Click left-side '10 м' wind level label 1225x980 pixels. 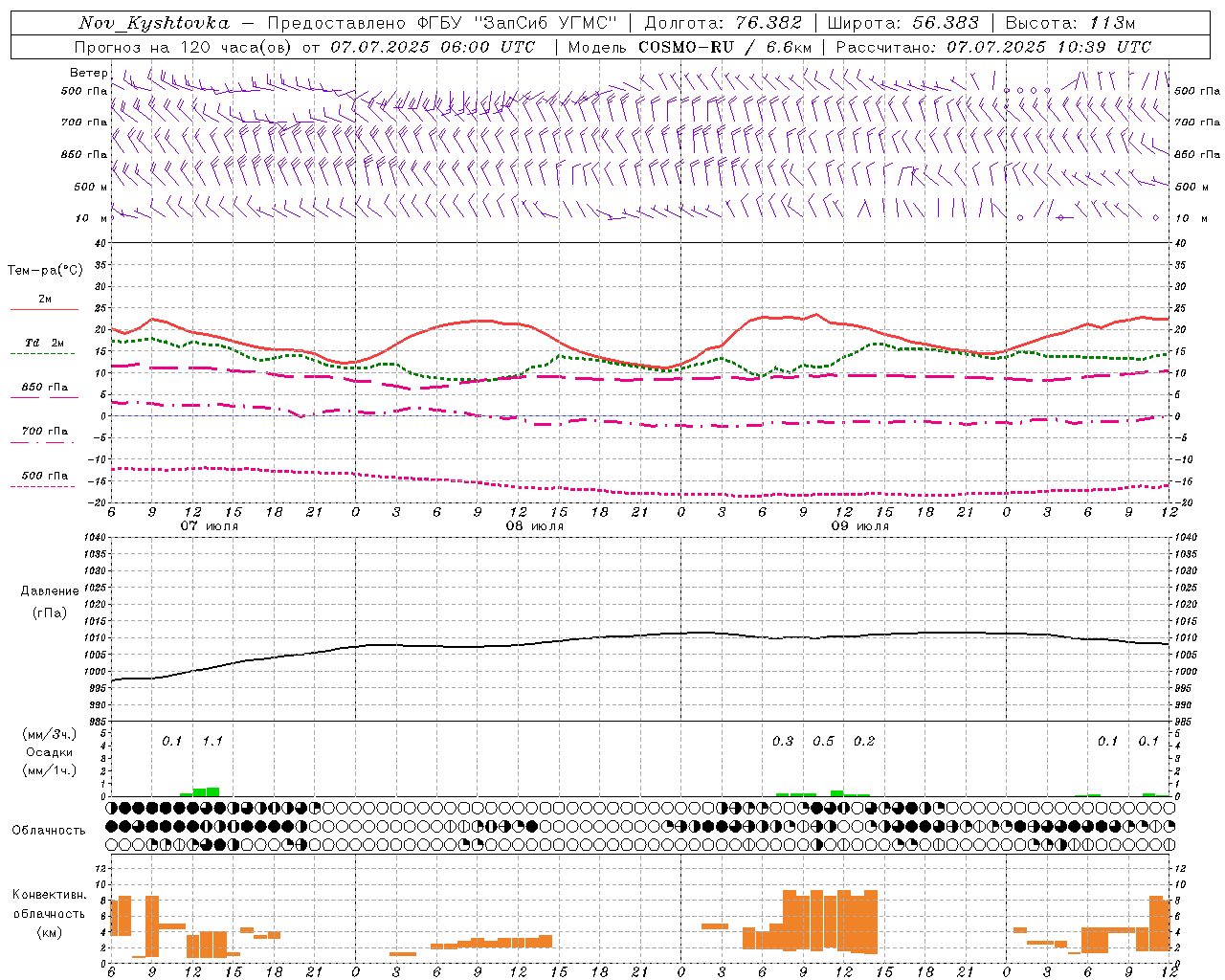[x=92, y=218]
